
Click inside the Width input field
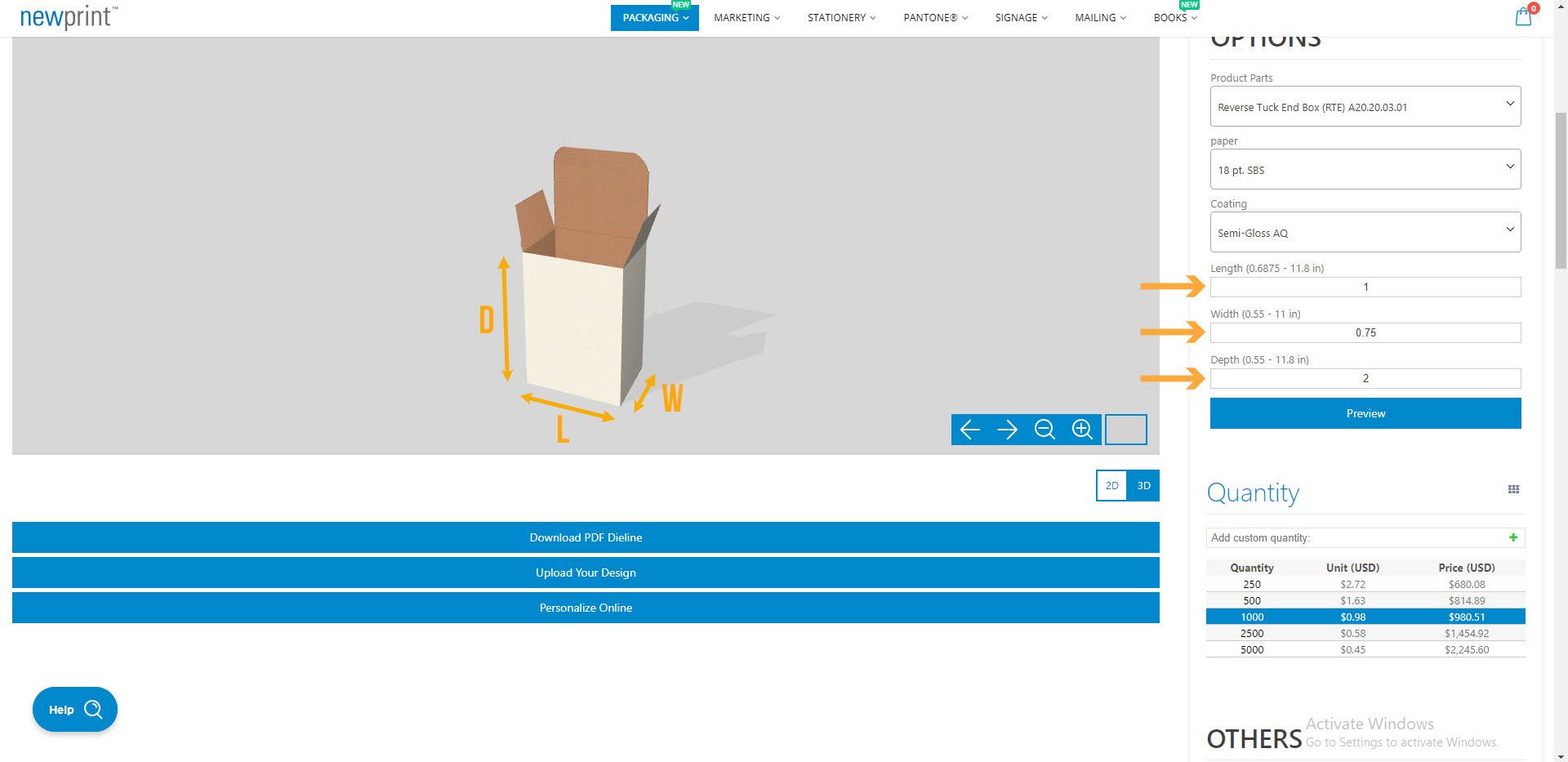(1365, 332)
